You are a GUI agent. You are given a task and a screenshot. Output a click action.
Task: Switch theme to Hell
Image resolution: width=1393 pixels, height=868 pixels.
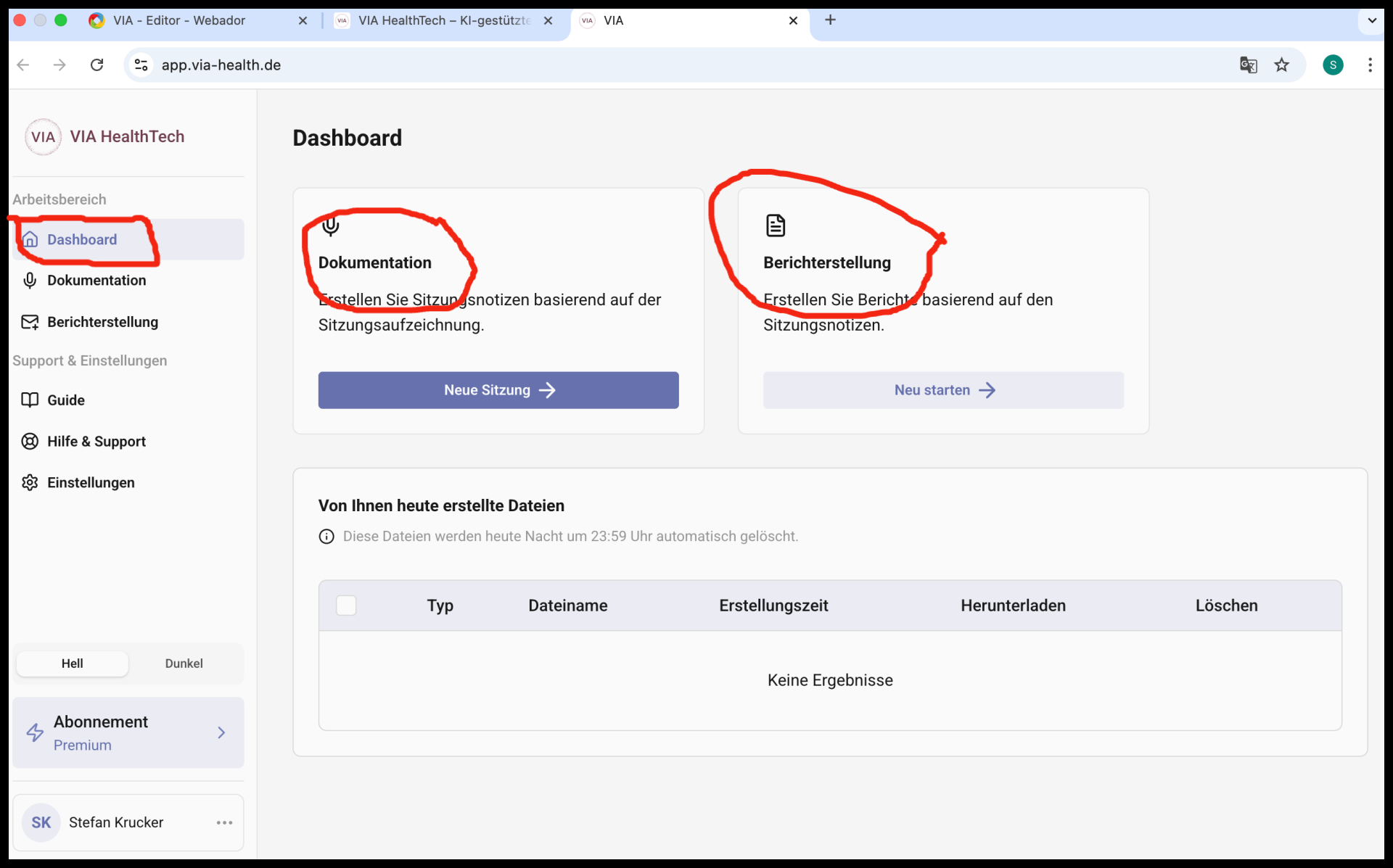coord(73,664)
